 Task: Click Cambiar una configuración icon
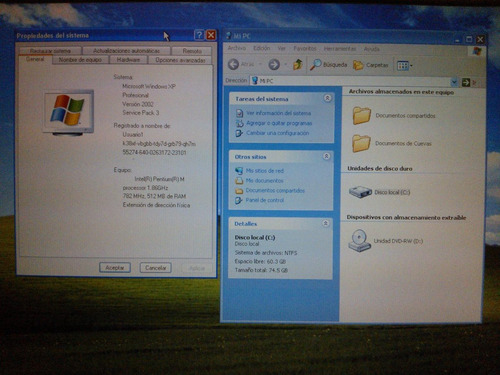239,133
